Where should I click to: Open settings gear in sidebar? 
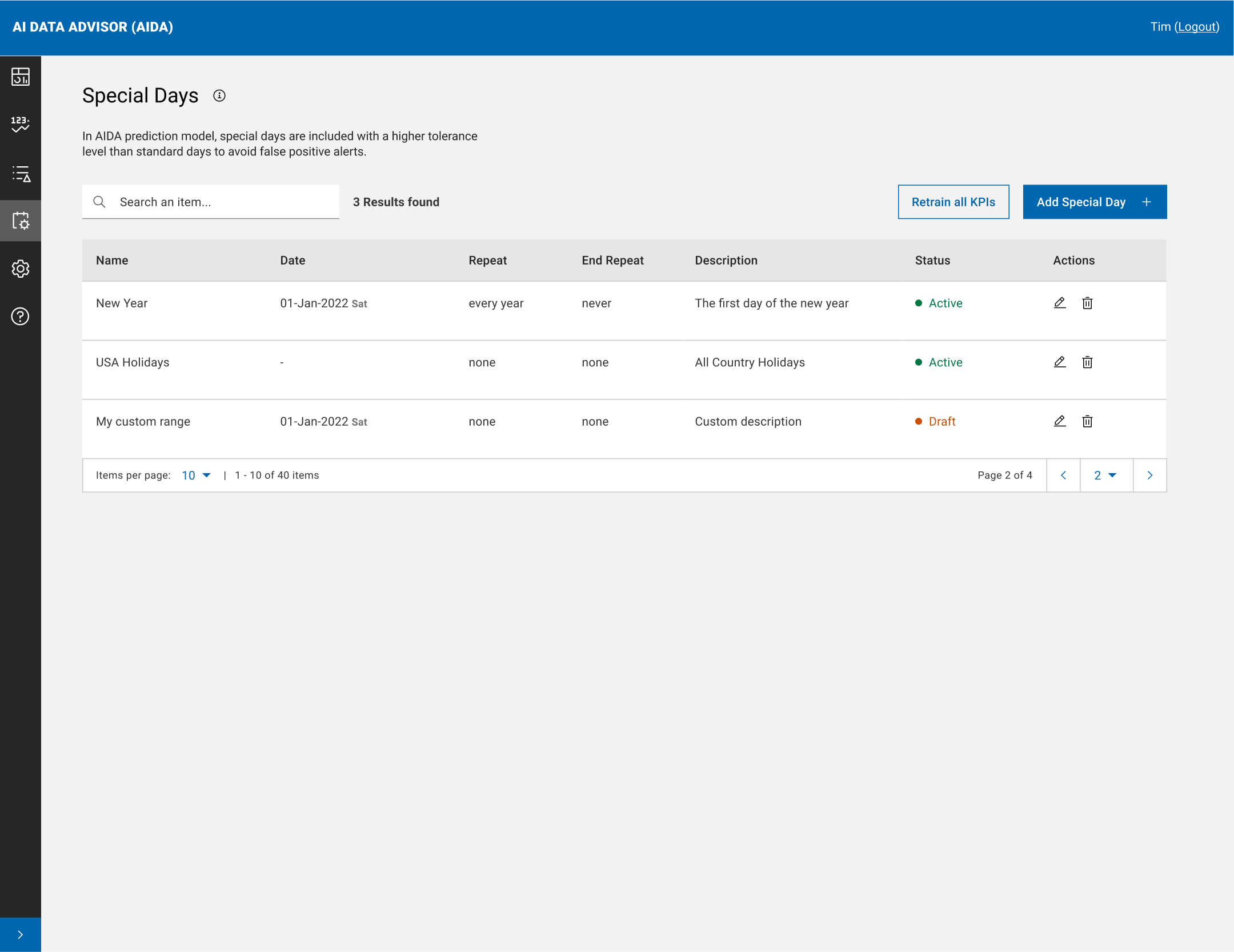[x=21, y=269]
